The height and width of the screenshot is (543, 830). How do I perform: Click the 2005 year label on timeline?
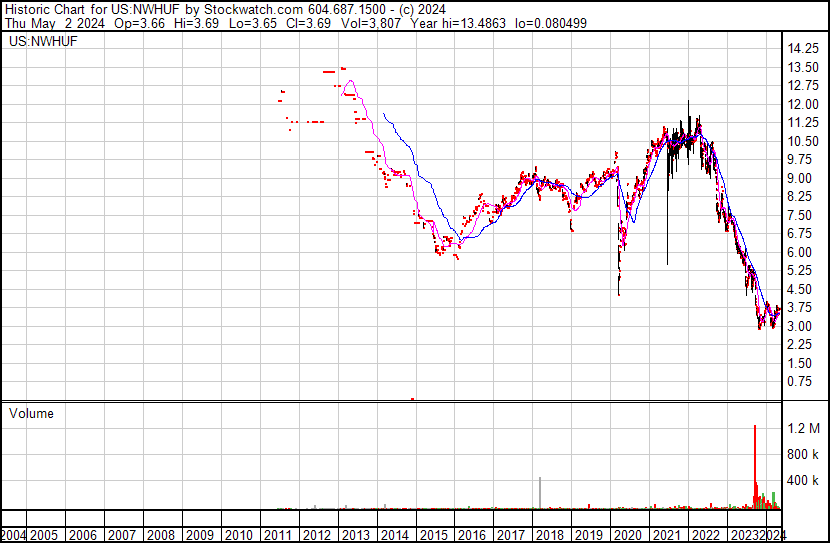pos(44,535)
